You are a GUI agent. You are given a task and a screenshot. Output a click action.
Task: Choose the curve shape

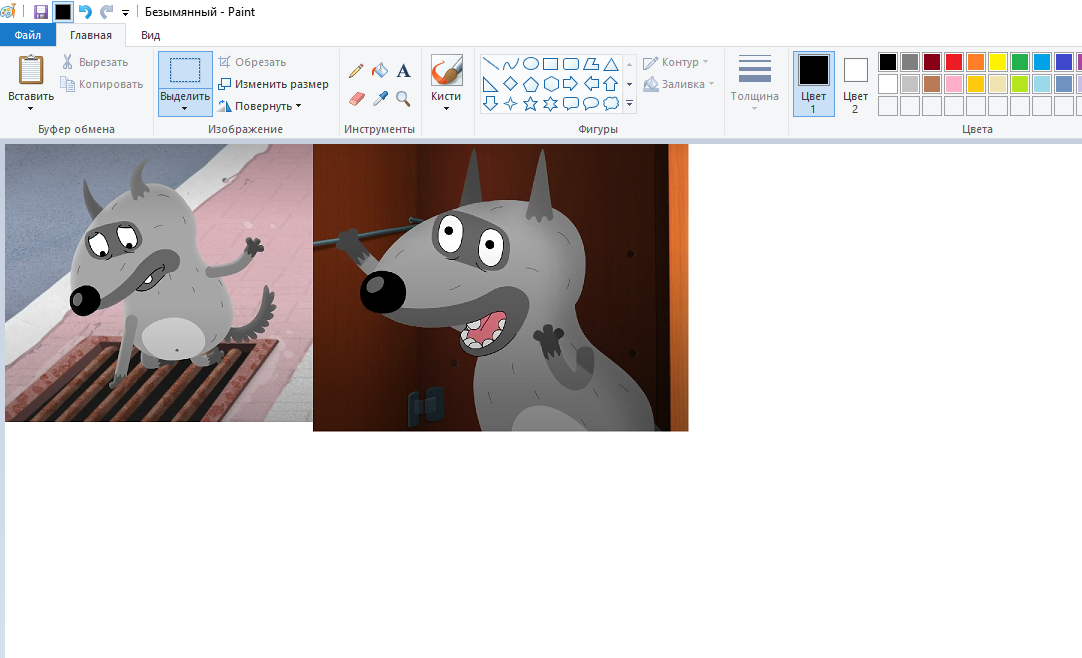511,64
